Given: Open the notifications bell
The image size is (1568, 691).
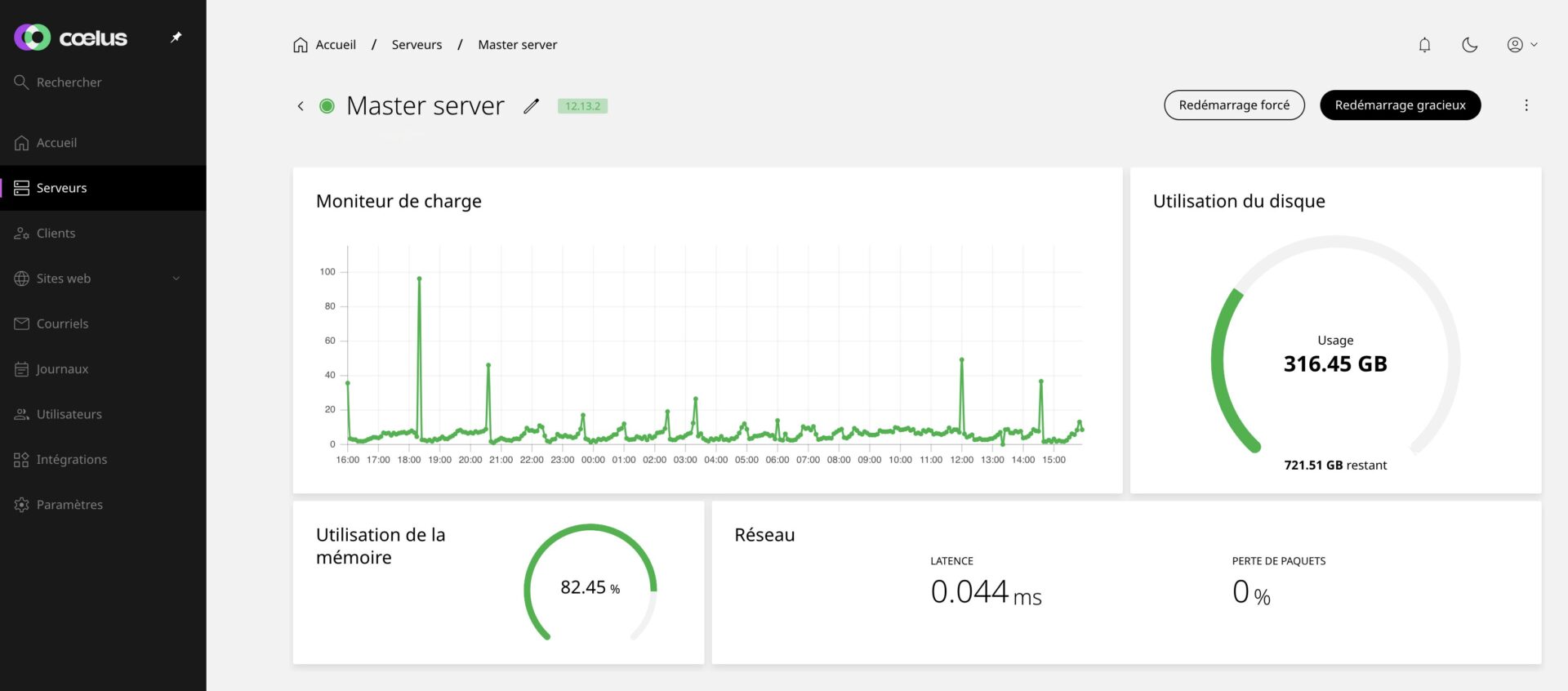Looking at the screenshot, I should 1424,45.
